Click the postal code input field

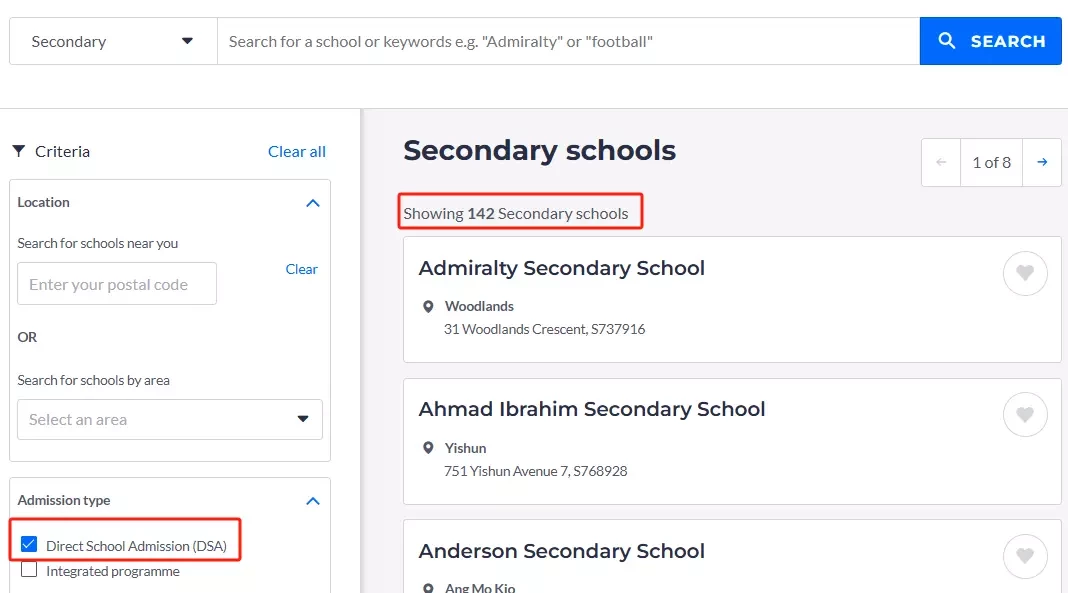pyautogui.click(x=117, y=284)
